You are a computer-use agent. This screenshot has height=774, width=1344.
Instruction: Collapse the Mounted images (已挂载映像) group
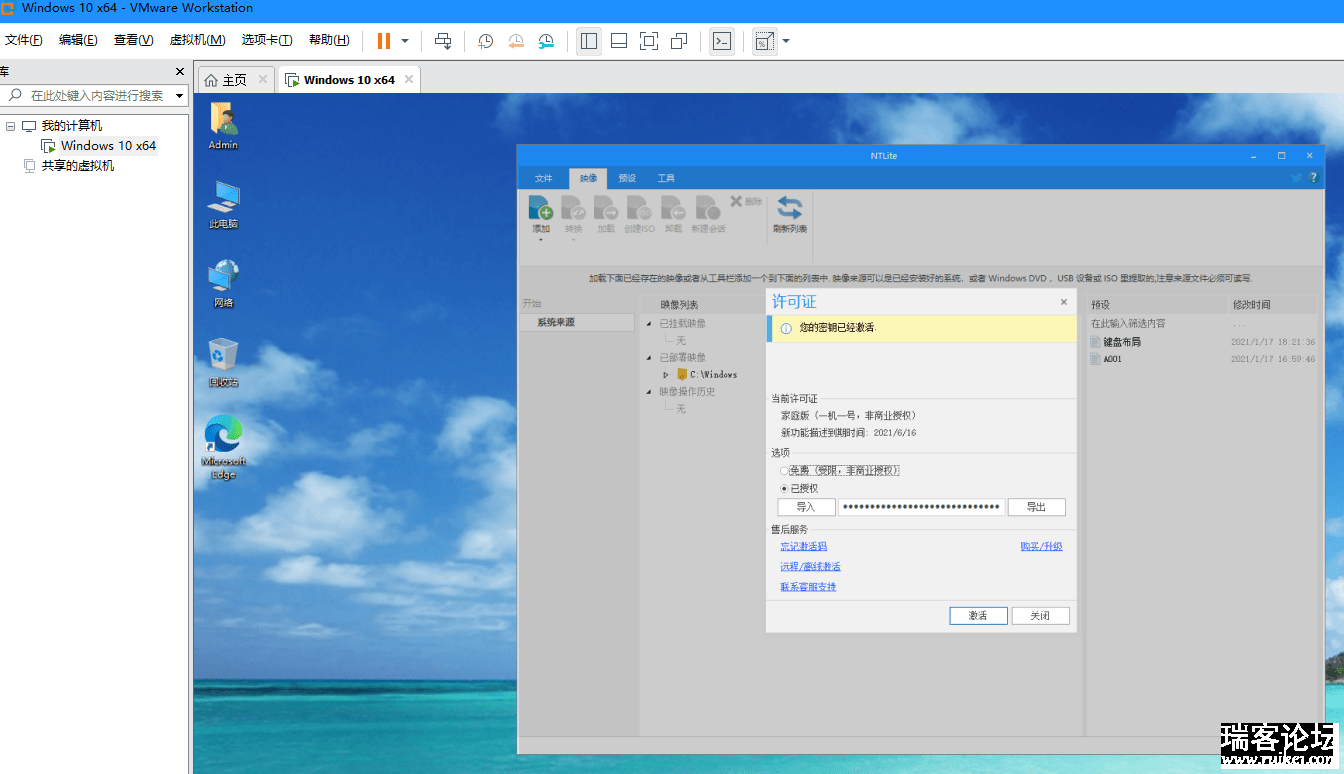[x=649, y=324]
